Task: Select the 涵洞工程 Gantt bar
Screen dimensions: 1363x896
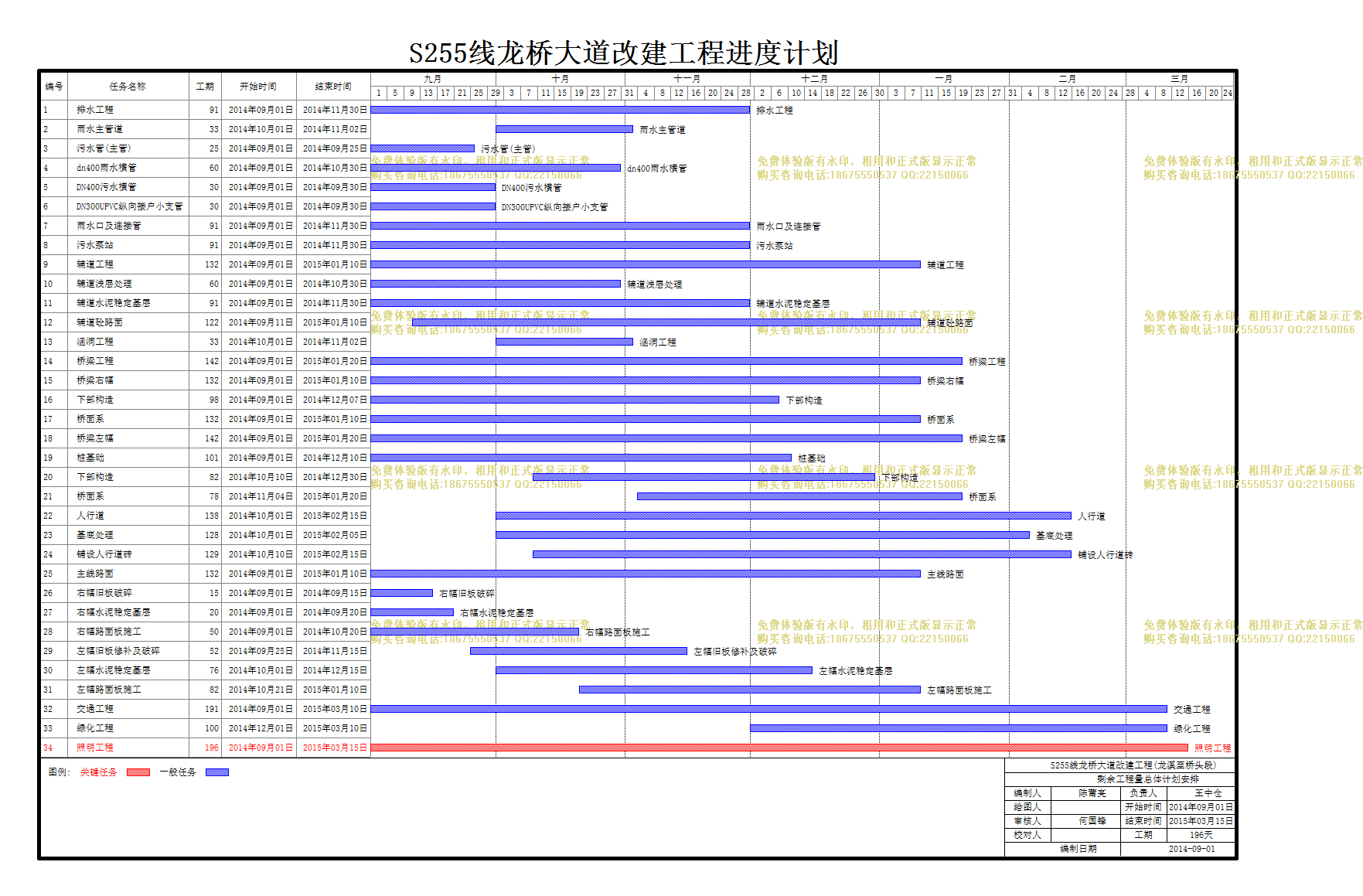Action: click(564, 342)
